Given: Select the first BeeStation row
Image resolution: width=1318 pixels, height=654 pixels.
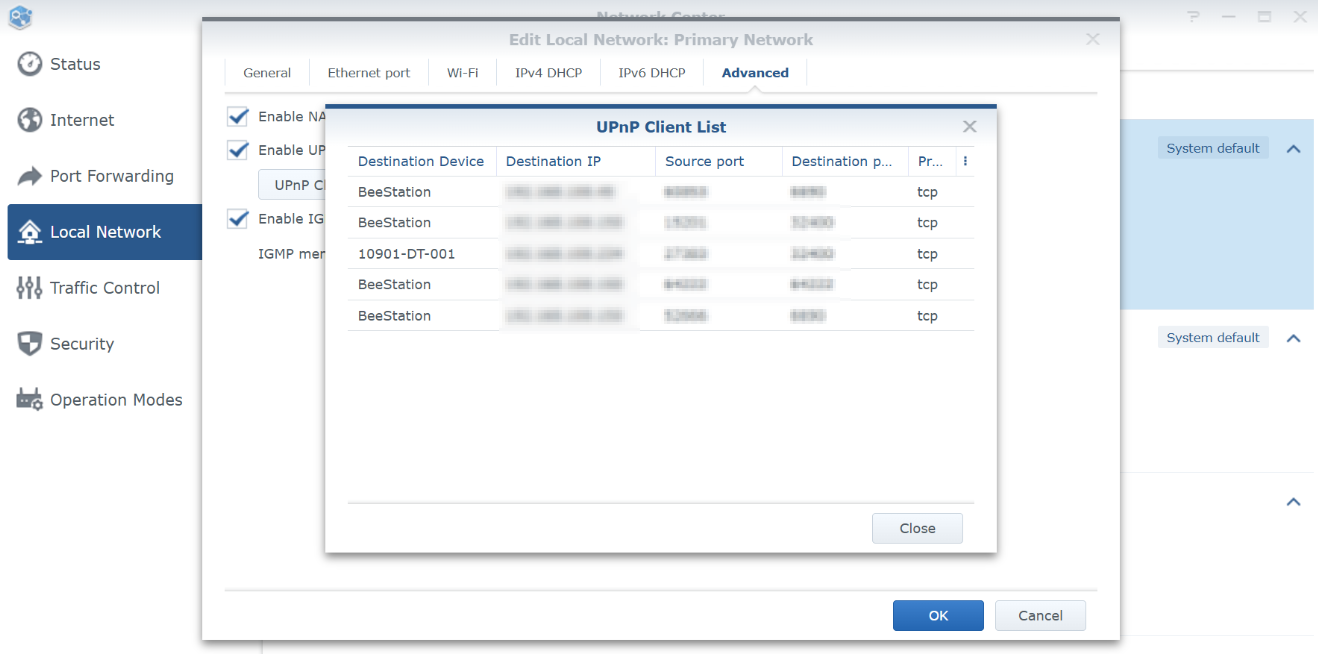Looking at the screenshot, I should pyautogui.click(x=661, y=192).
